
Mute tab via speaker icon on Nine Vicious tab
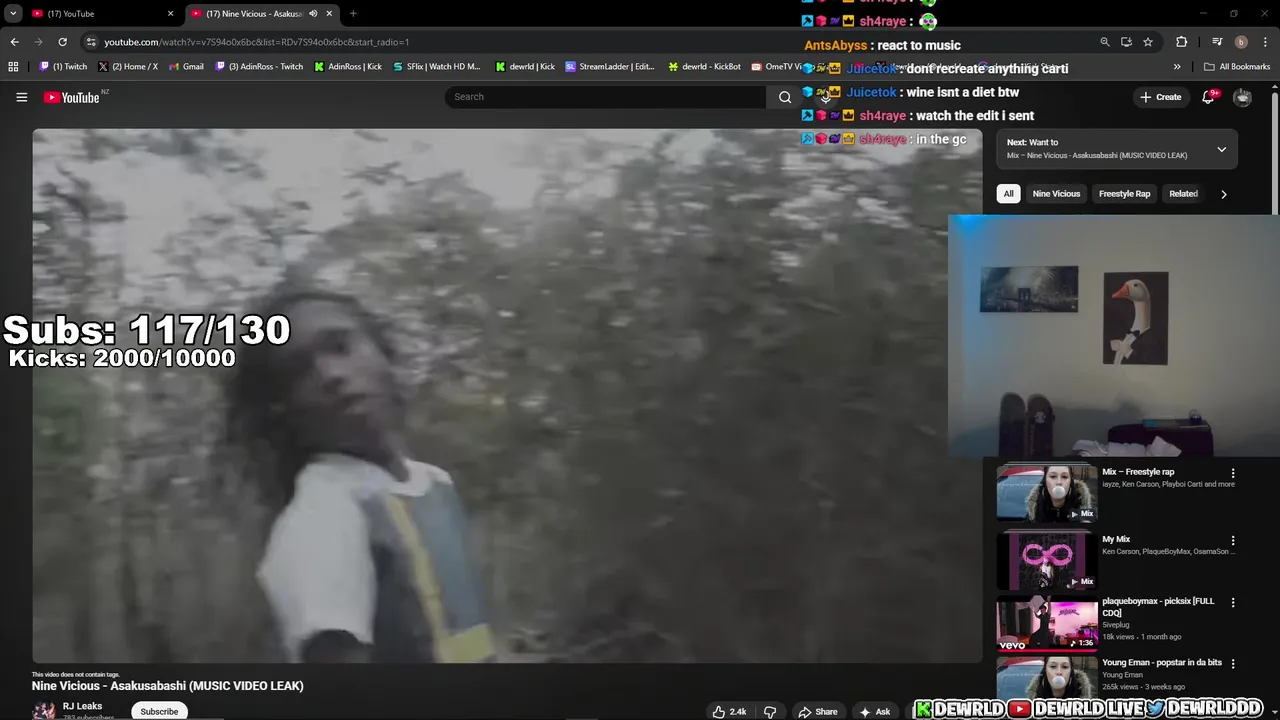coord(313,14)
